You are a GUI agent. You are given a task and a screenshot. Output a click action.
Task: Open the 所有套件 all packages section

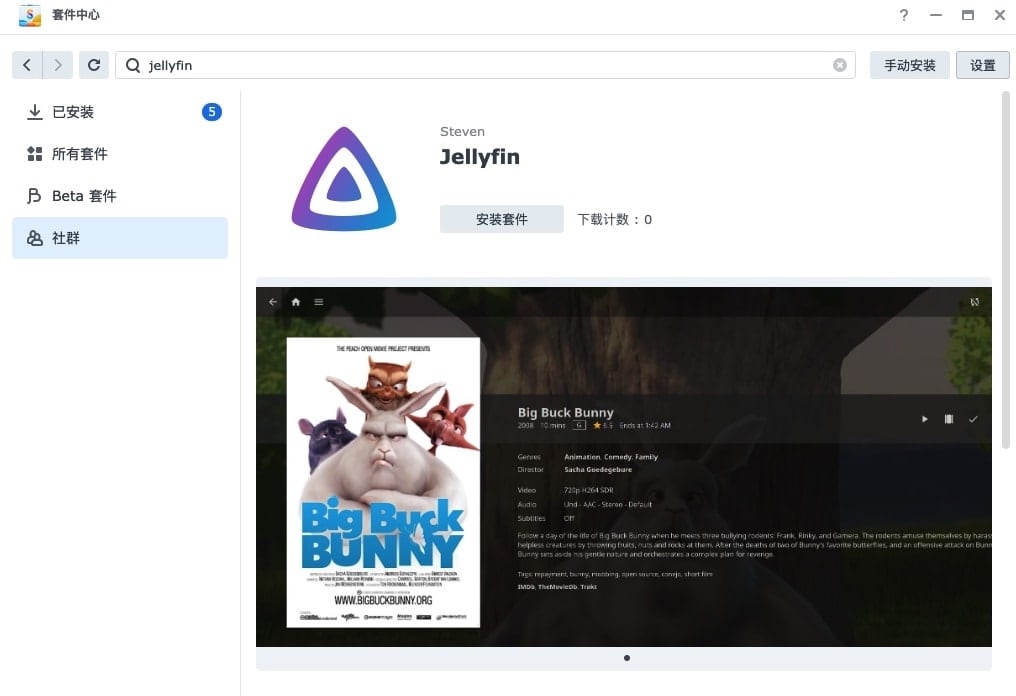tap(120, 154)
